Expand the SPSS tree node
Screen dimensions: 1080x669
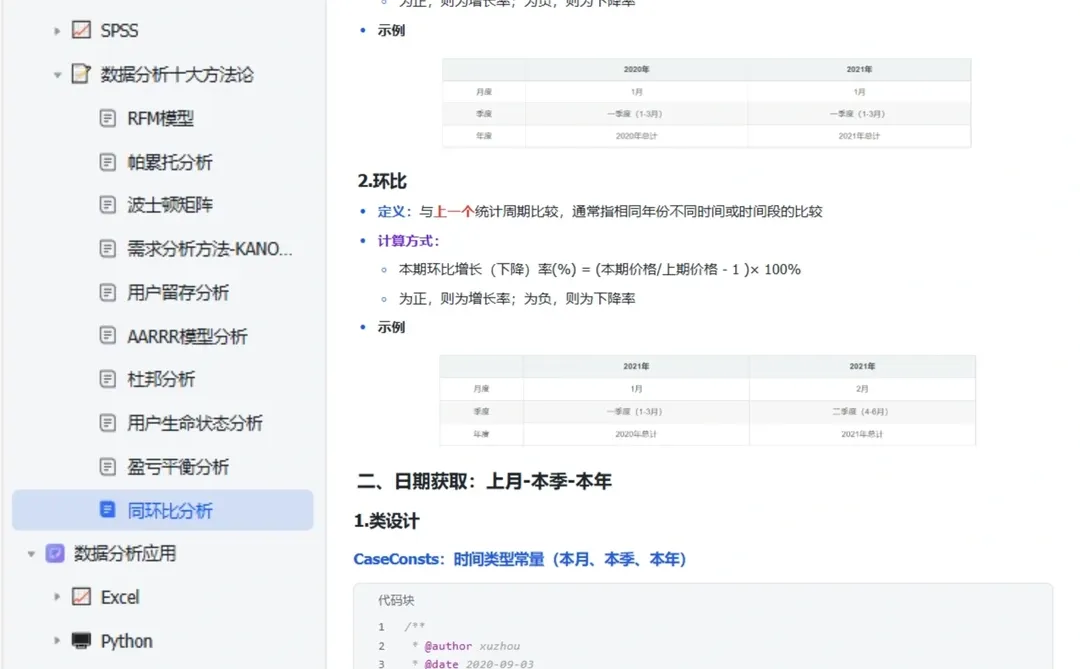[x=57, y=30]
